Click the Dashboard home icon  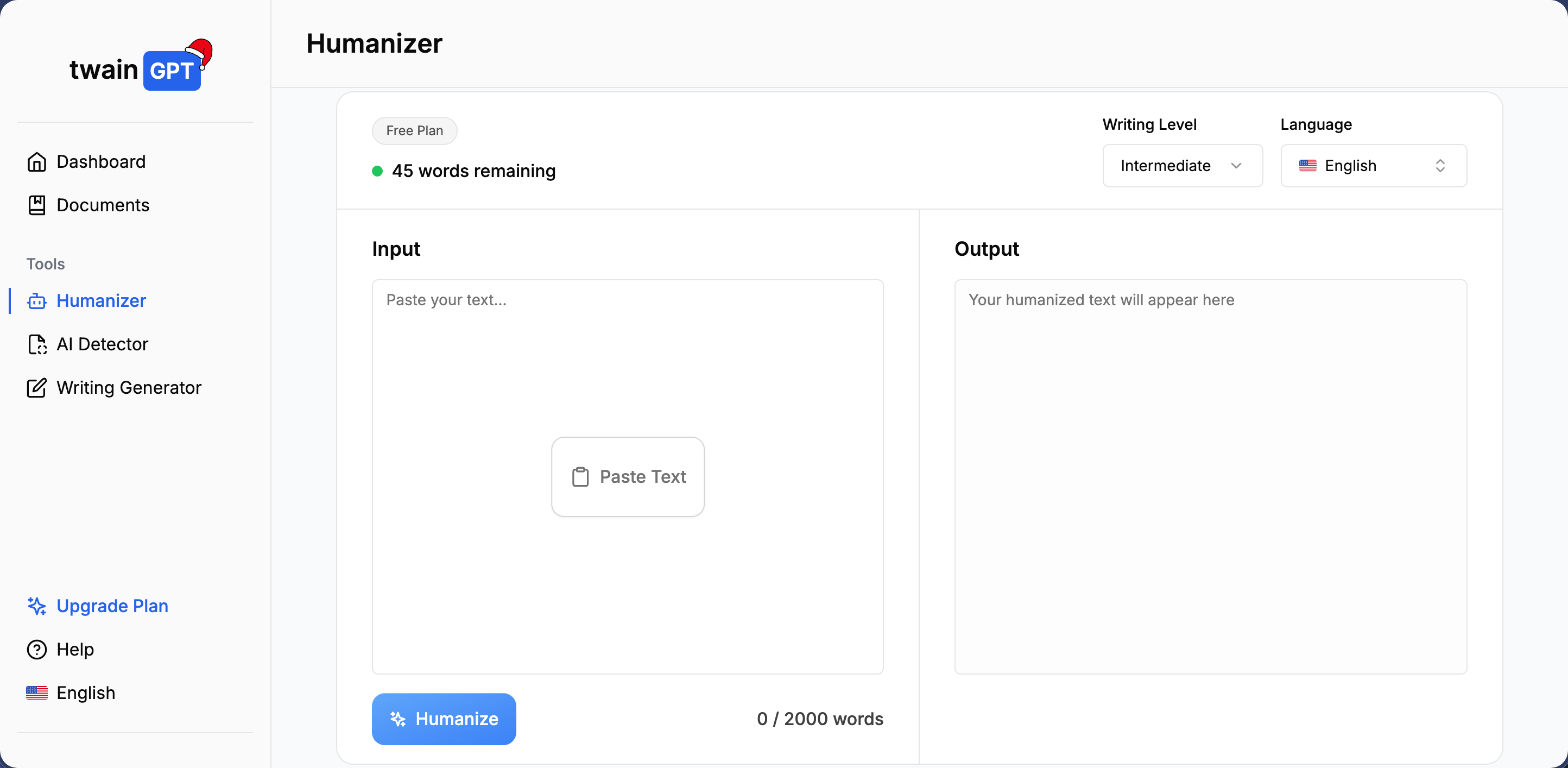click(x=36, y=162)
